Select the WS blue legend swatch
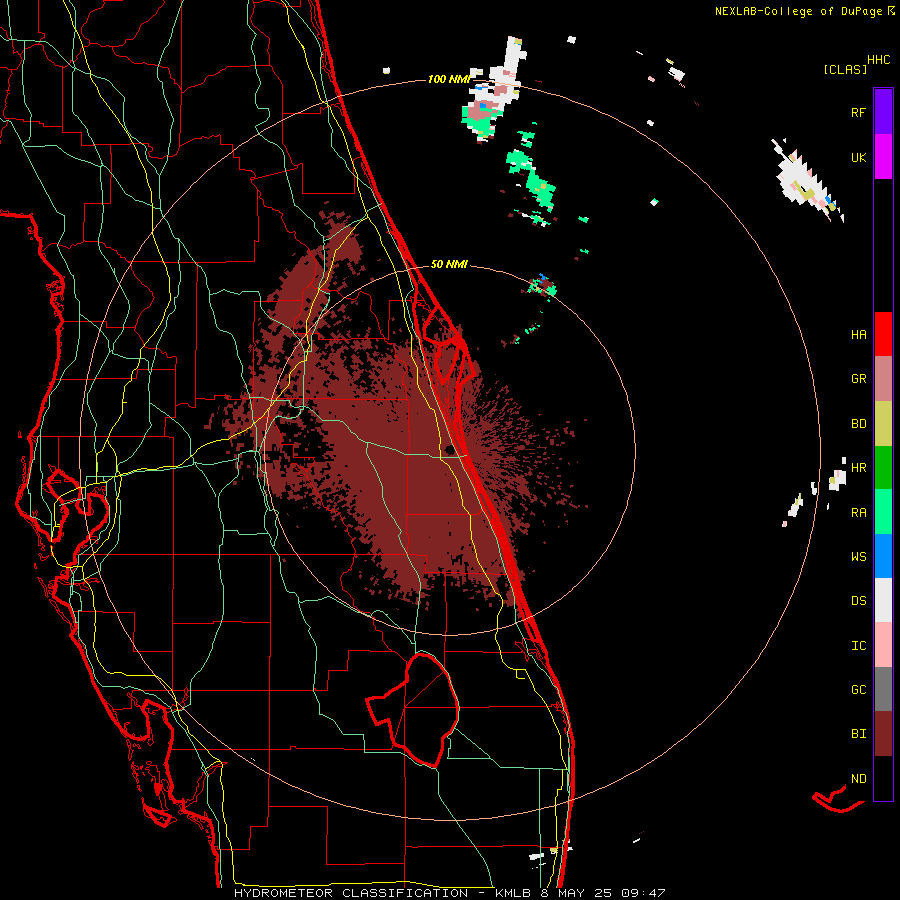 point(883,556)
